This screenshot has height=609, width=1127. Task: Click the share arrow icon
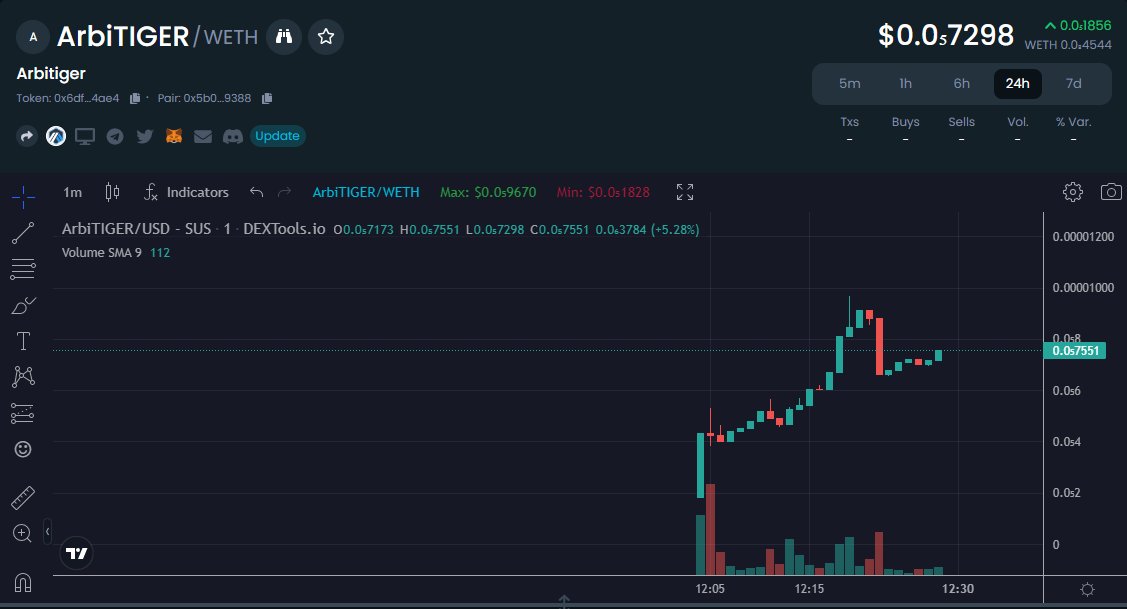(x=27, y=136)
